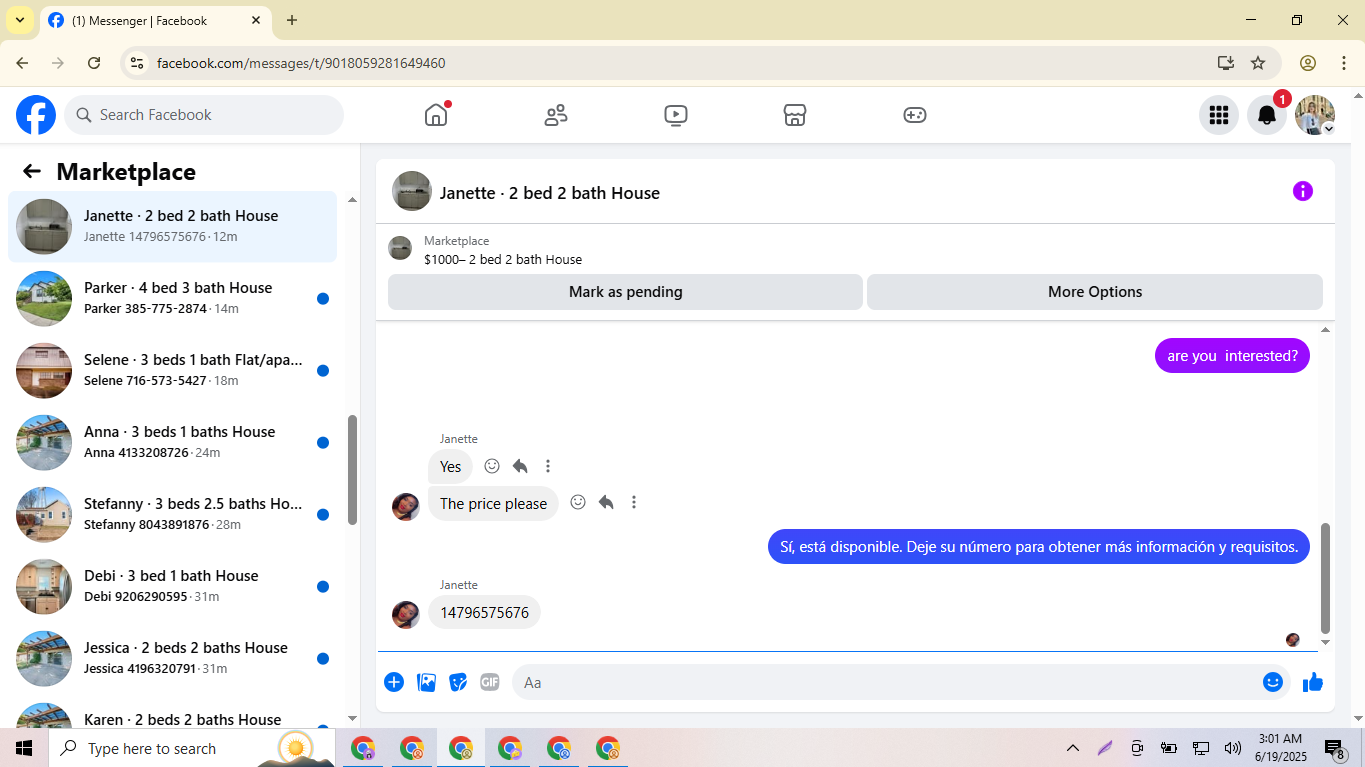Open Stefanny 3 beds 2.5 baths chat

(172, 515)
